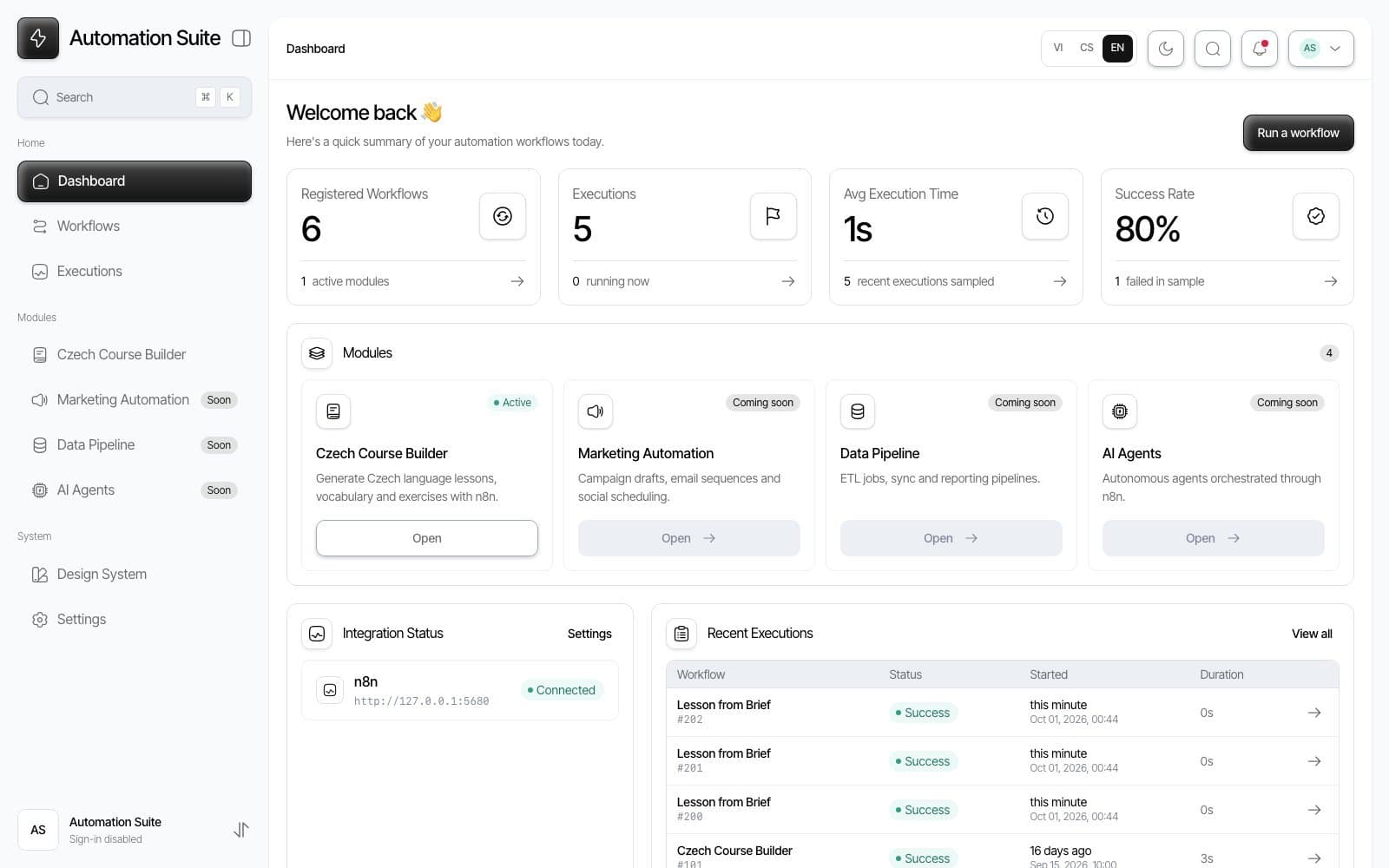Go to Workflows in sidebar

(x=135, y=227)
